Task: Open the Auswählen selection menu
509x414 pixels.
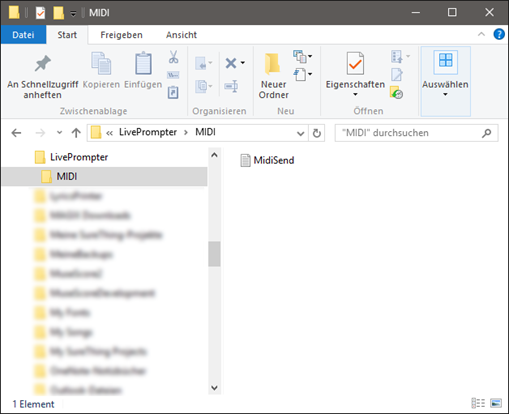Action: click(445, 81)
